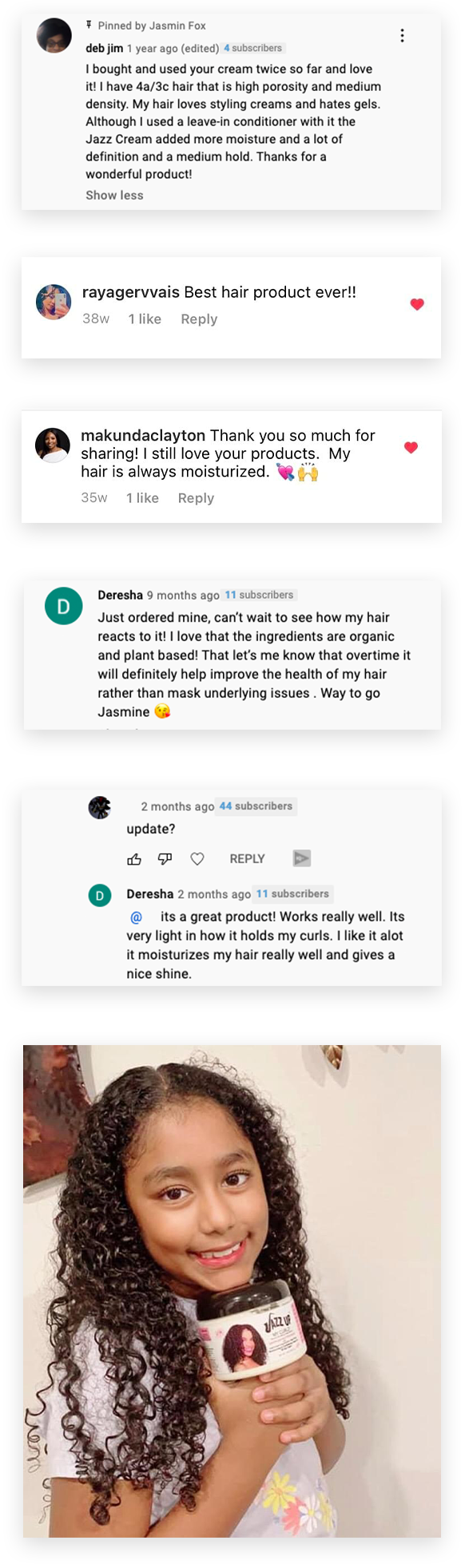Click Deresha's large green D avatar
Screen dimensions: 465x1568
coord(63,606)
